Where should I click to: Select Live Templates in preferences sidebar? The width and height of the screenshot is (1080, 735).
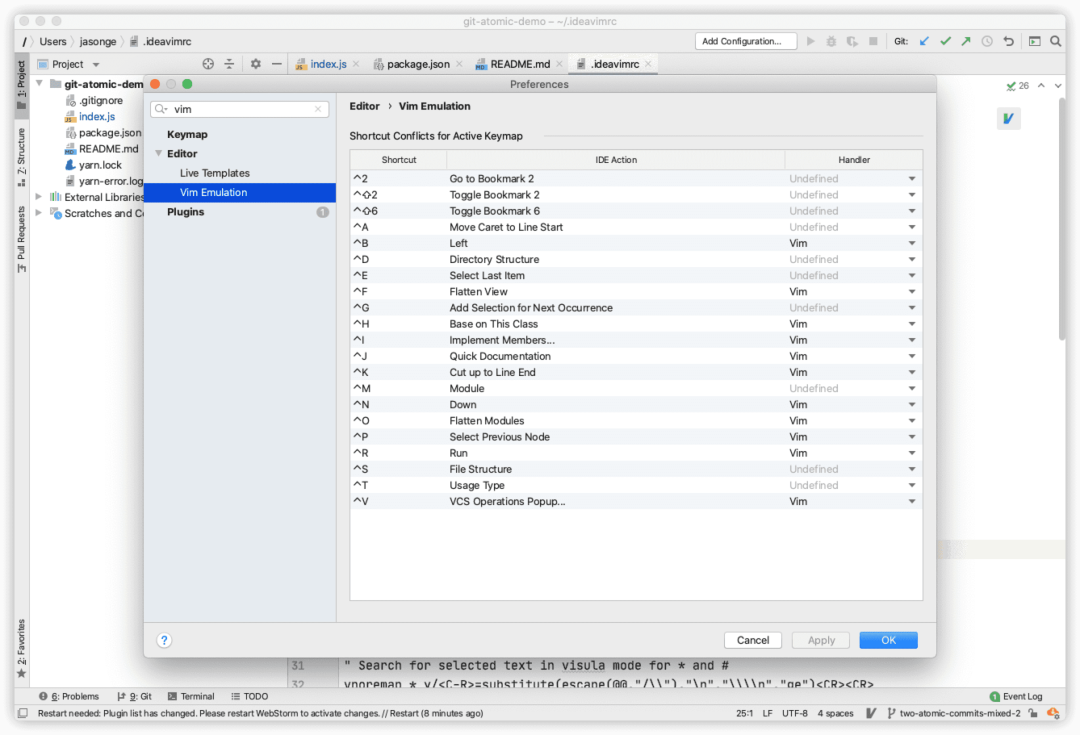(x=214, y=173)
